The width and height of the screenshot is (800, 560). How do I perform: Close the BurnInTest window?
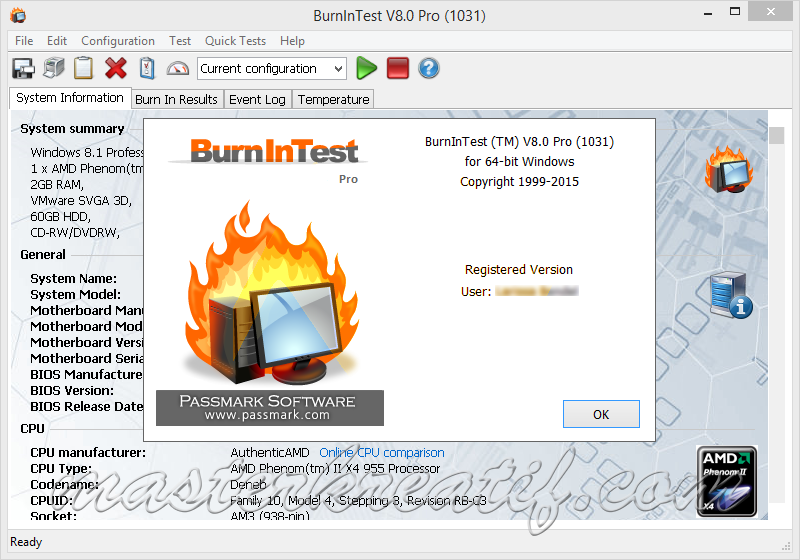tap(770, 11)
